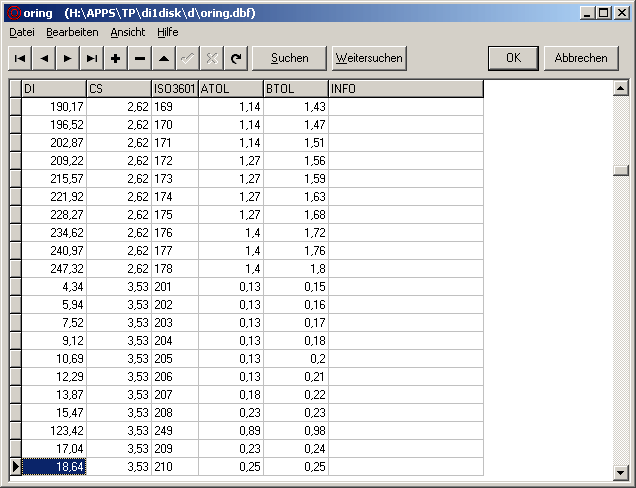Delete current record with minus icon
636x488 pixels.
[140, 58]
